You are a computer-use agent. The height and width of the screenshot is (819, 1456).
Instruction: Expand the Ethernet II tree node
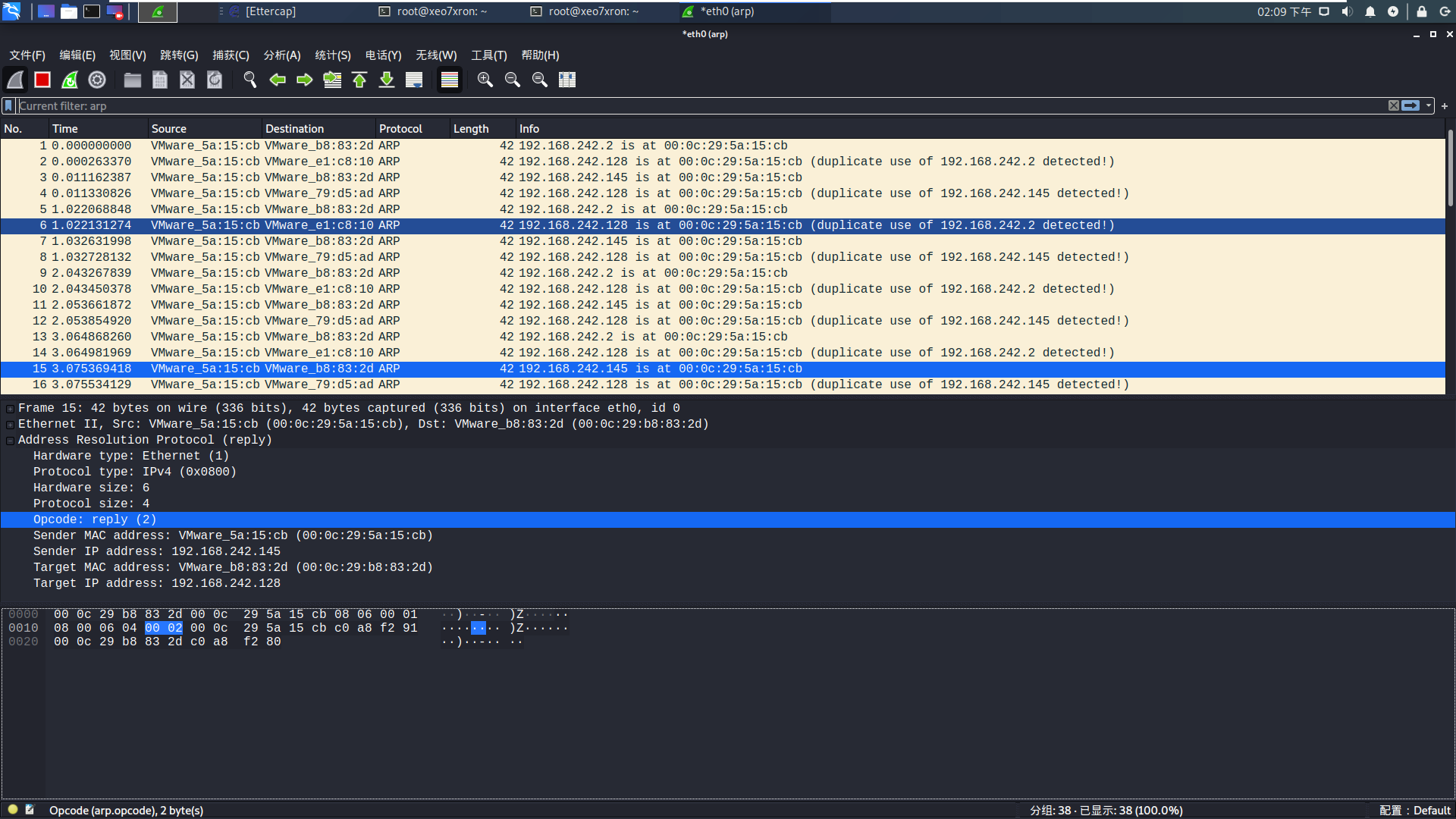10,425
